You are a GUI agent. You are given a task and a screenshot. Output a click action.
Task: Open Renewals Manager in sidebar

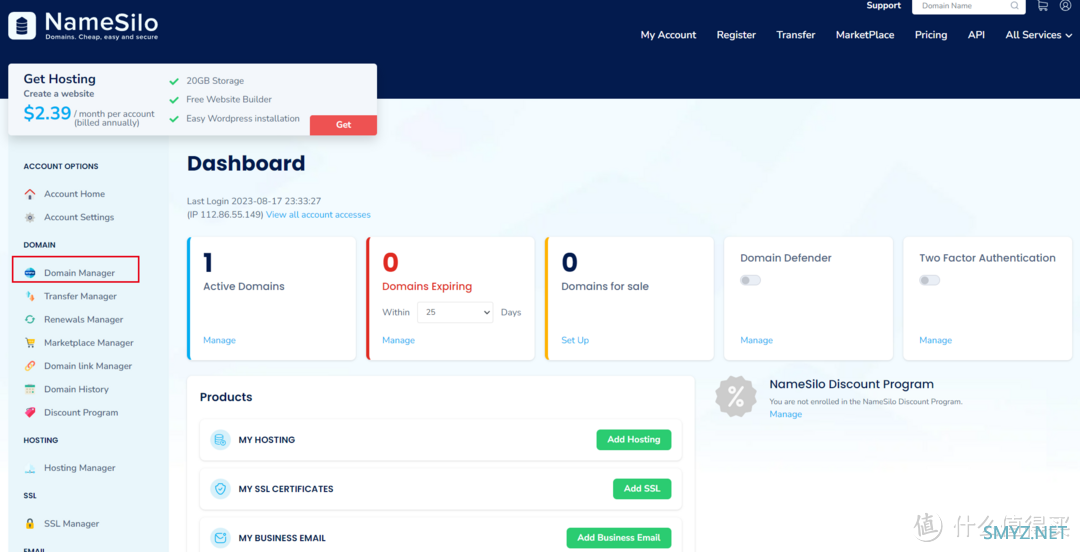point(83,320)
